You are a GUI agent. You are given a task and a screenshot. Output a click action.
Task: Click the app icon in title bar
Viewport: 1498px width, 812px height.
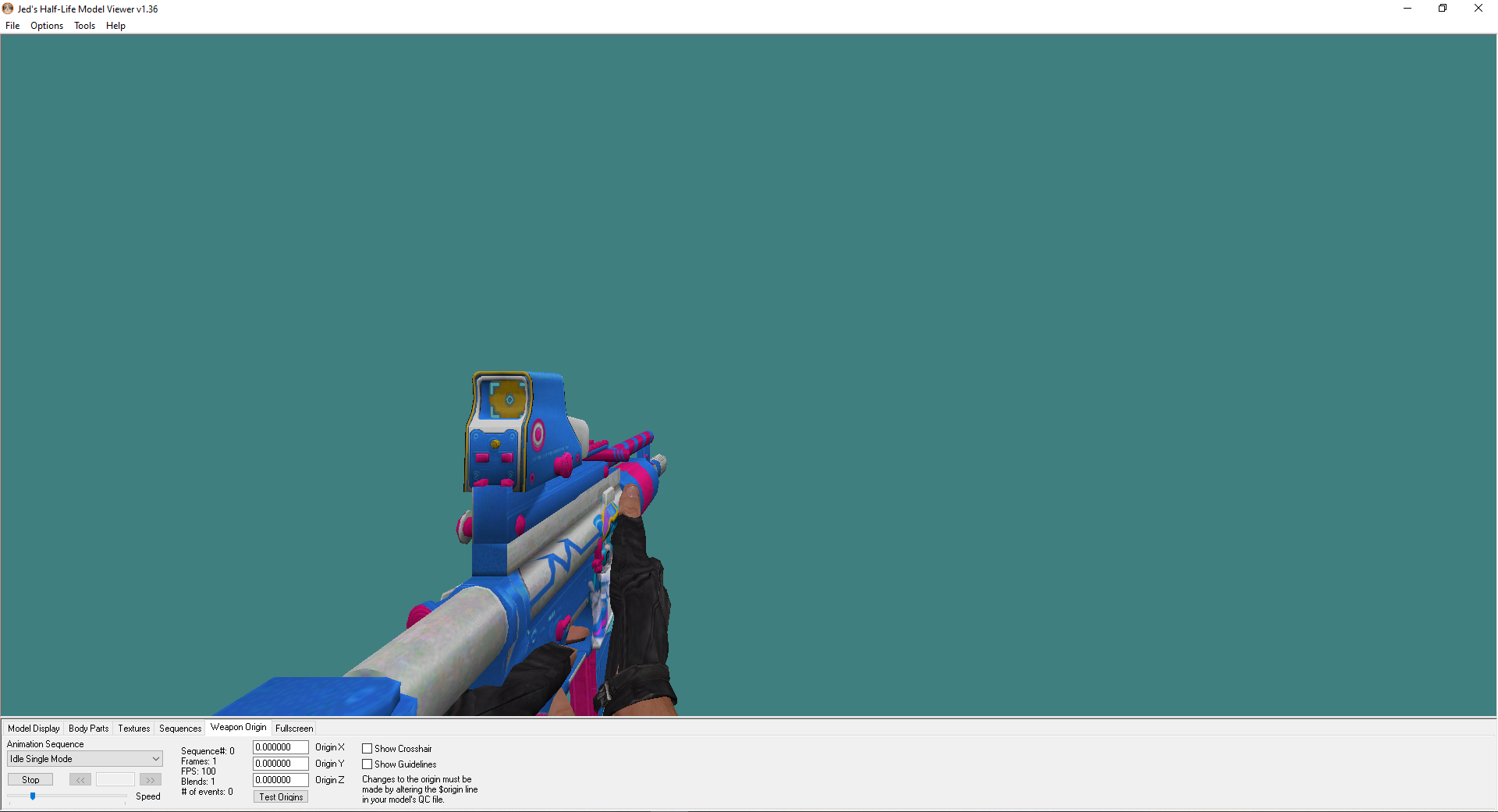click(x=8, y=9)
